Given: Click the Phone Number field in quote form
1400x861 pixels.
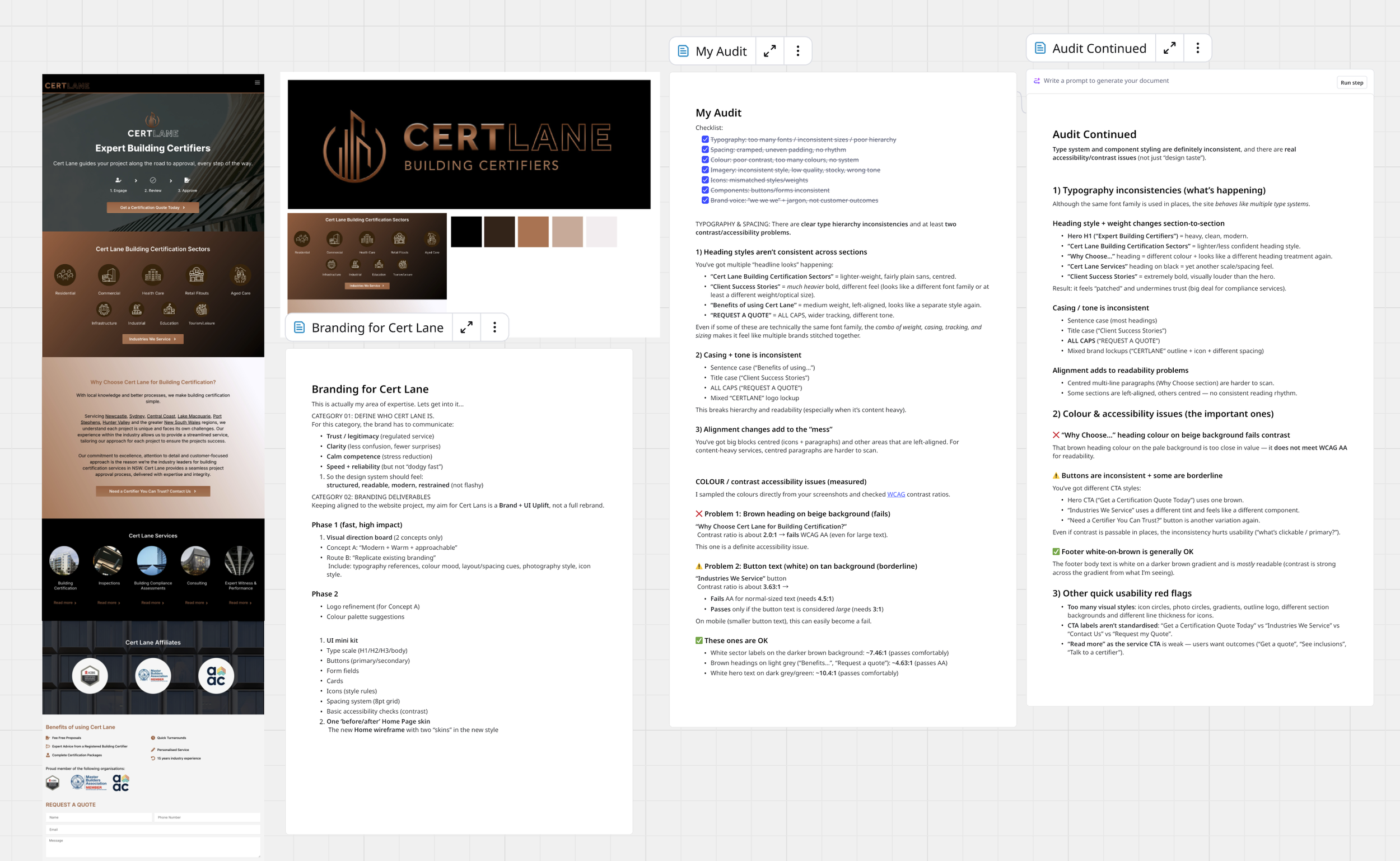Looking at the screenshot, I should (x=207, y=817).
